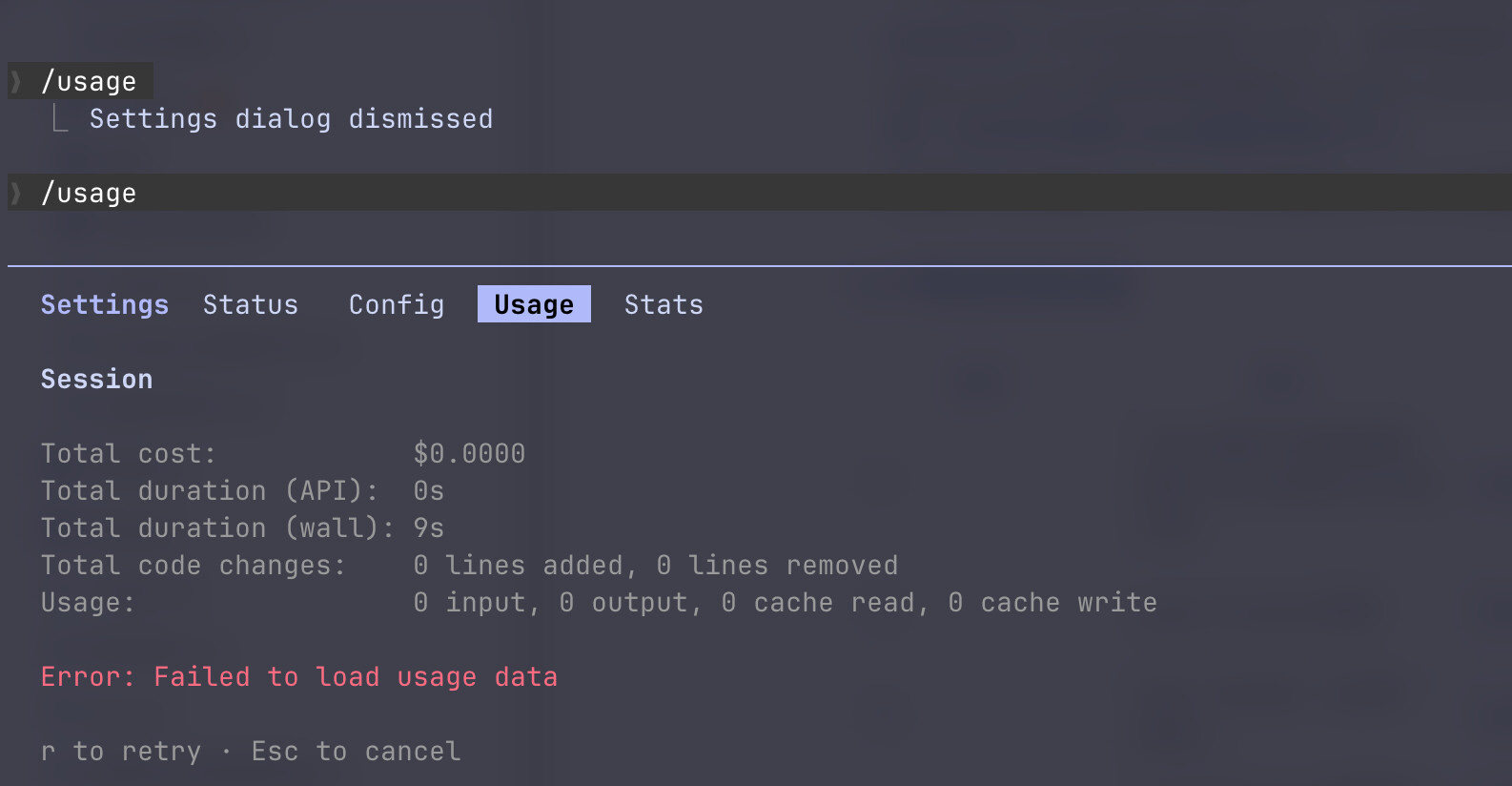The image size is (1512, 786).
Task: Click the Esc to cancel hint
Action: tap(356, 751)
